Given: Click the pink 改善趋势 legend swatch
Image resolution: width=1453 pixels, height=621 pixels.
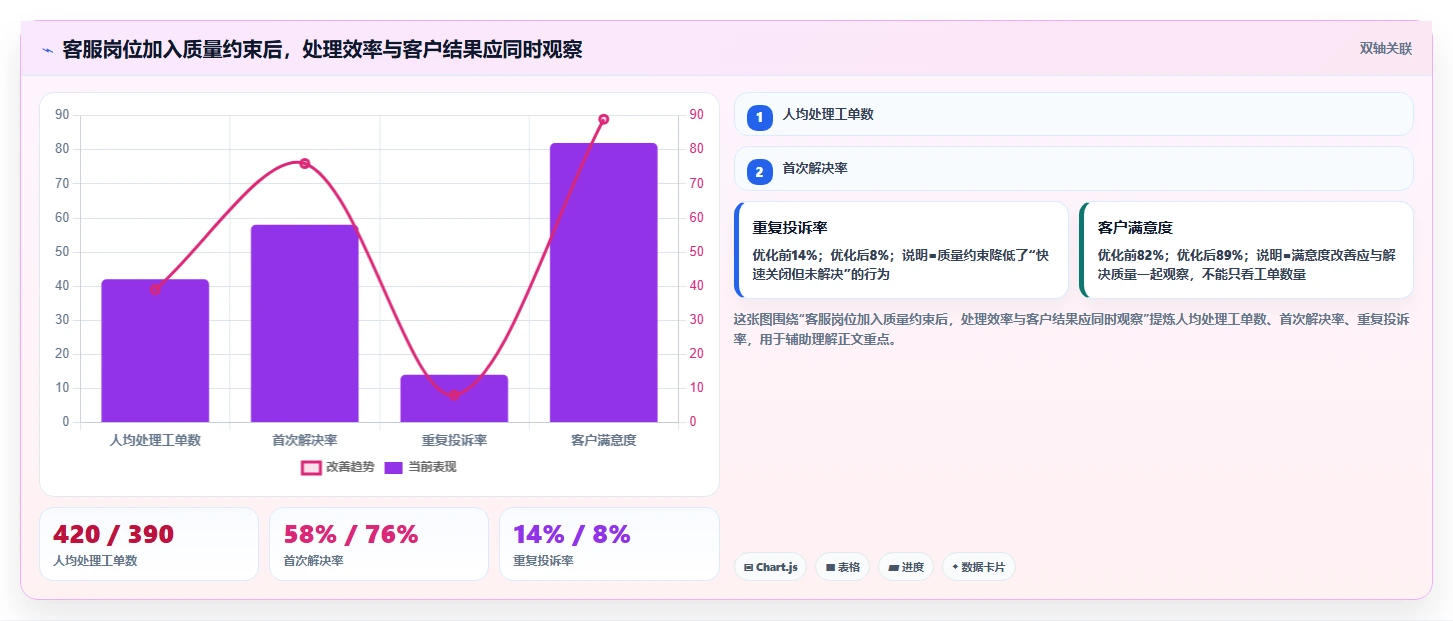Looking at the screenshot, I should (311, 467).
